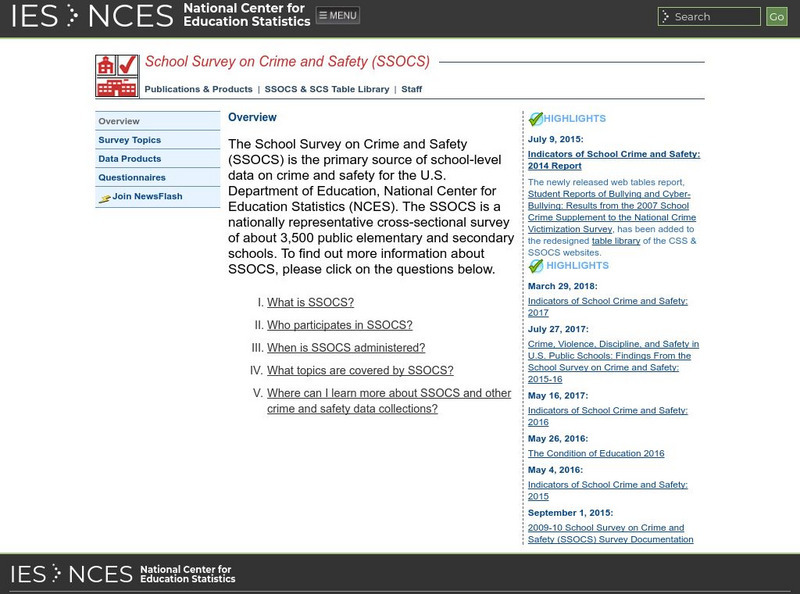Open 'Where can I learn more about SSOCS' link

389,401
